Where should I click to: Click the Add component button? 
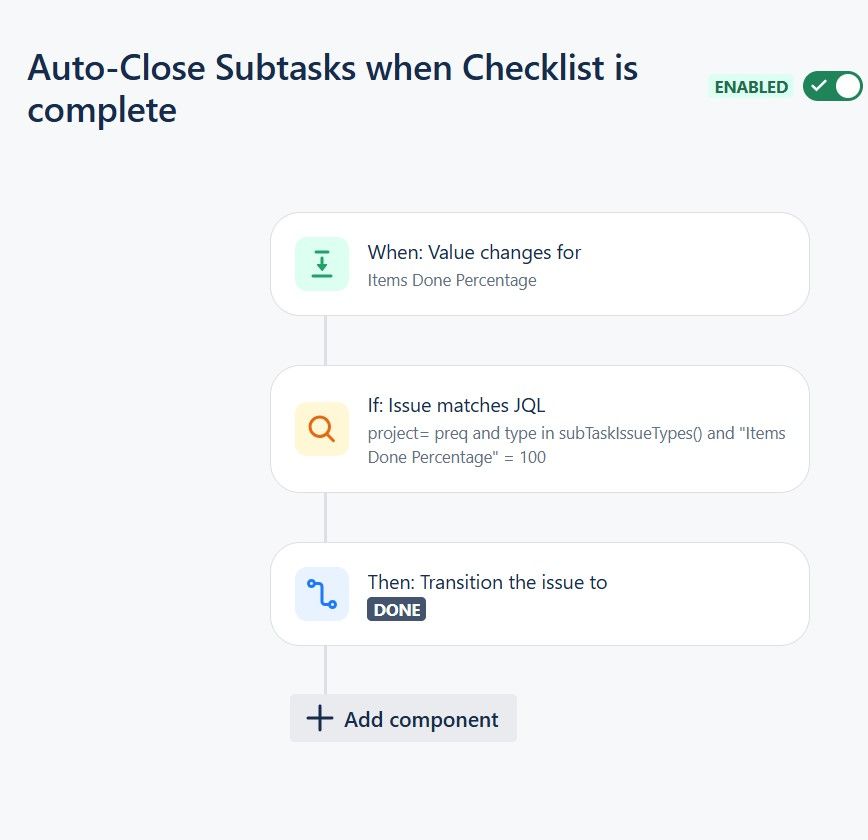tap(403, 718)
